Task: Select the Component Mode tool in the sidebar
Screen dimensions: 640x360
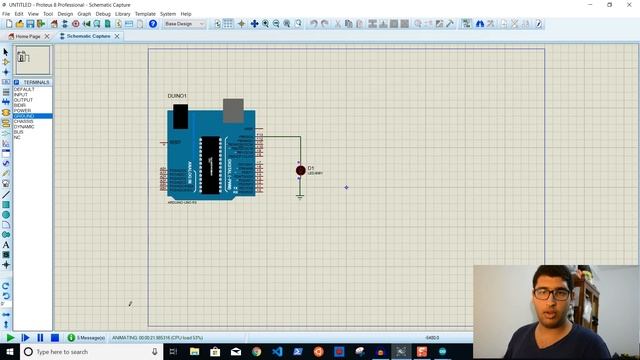Action: [x=6, y=62]
